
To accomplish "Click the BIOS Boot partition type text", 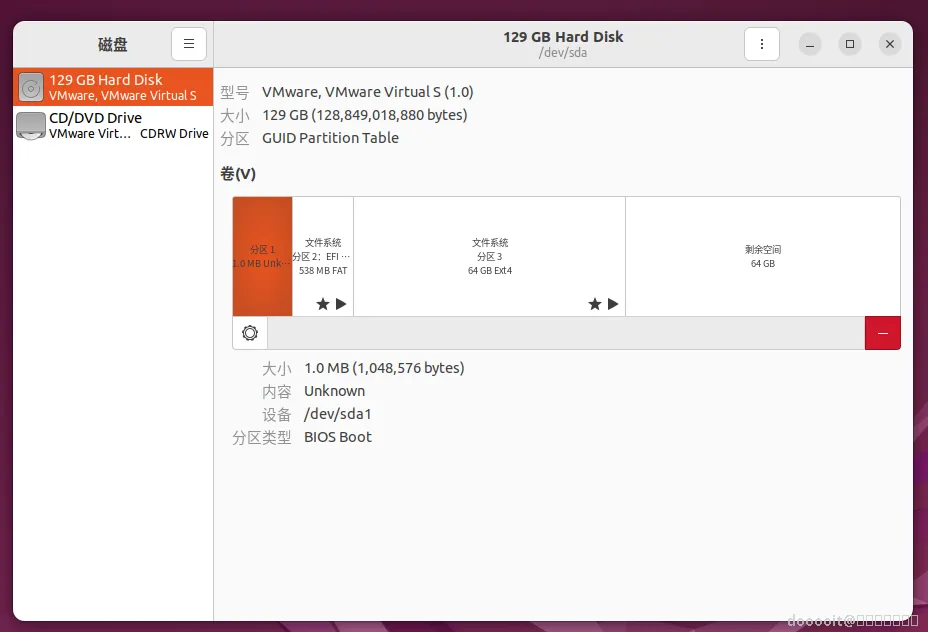I will click(338, 437).
